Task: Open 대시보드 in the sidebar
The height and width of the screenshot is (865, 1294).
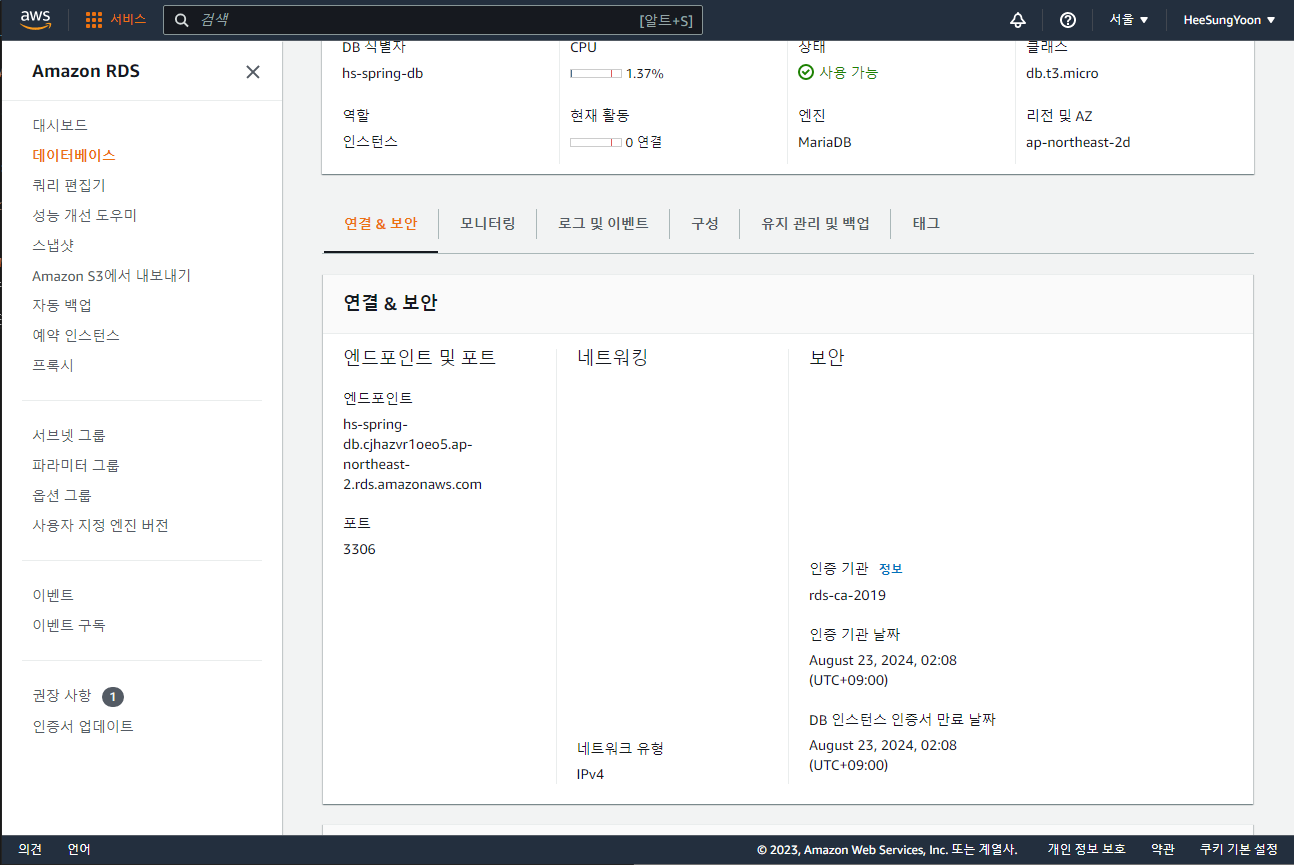Action: tap(60, 125)
